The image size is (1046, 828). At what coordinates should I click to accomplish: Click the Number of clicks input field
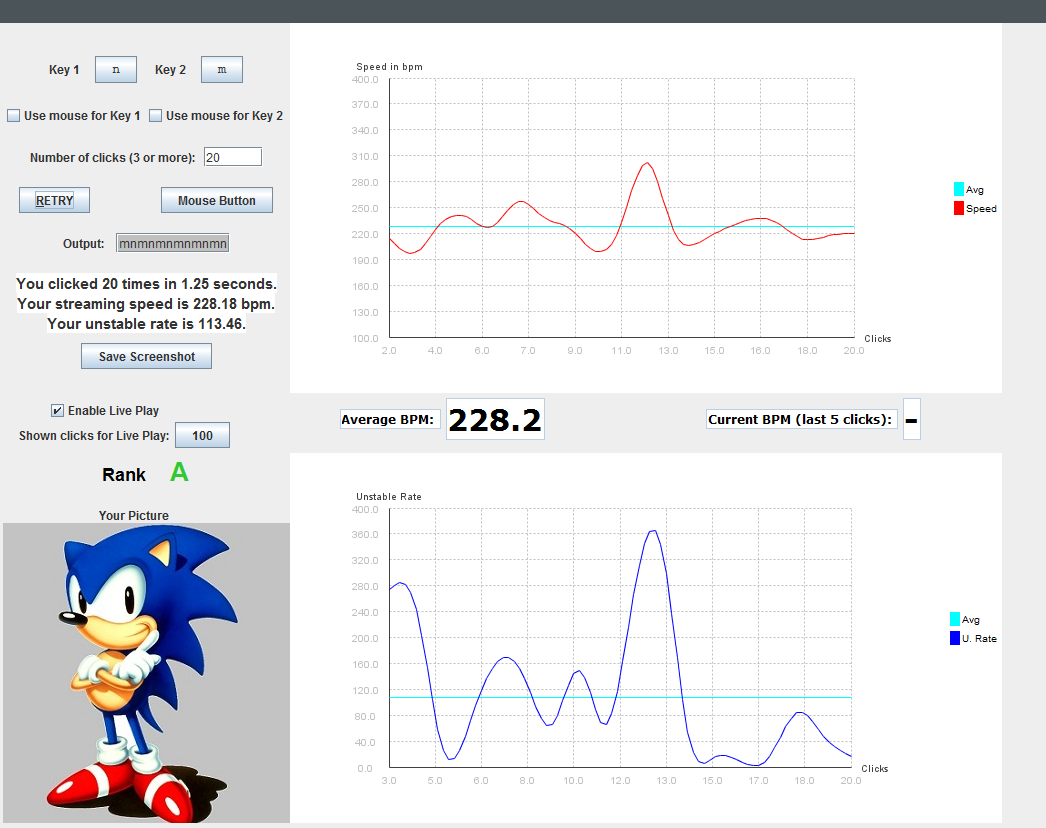pos(233,157)
